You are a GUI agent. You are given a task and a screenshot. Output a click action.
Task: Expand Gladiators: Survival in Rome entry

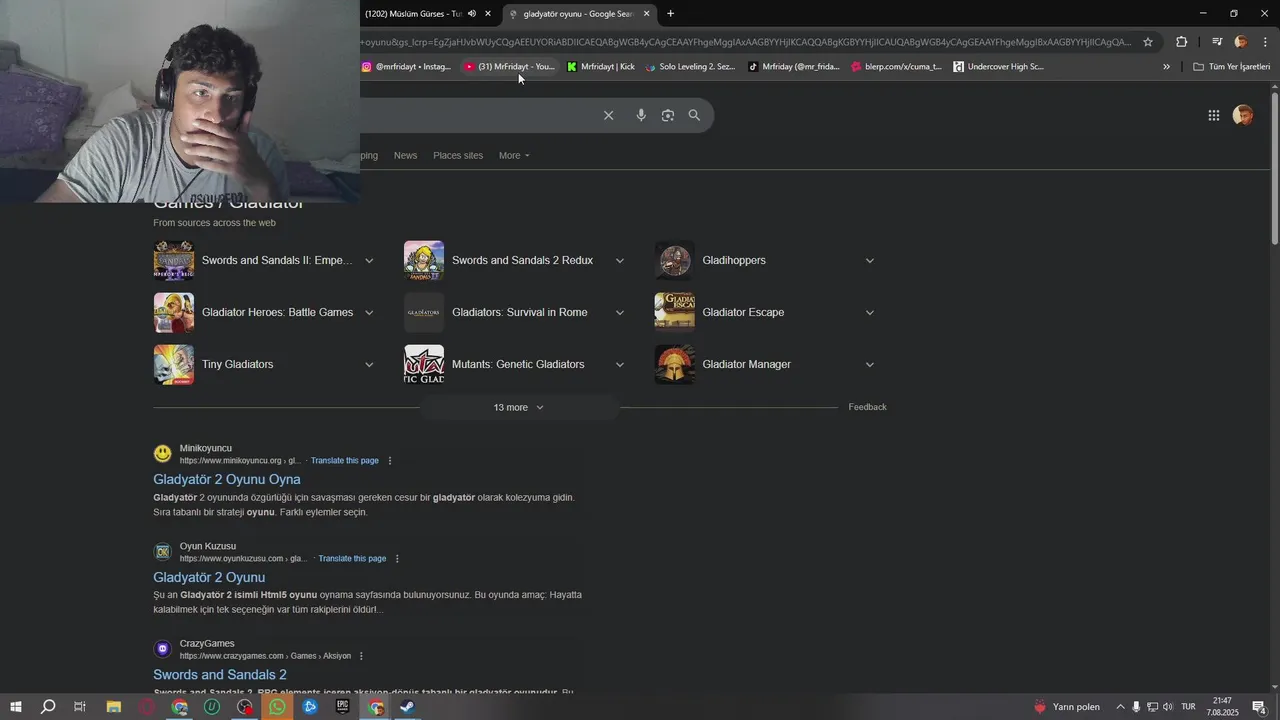[619, 312]
